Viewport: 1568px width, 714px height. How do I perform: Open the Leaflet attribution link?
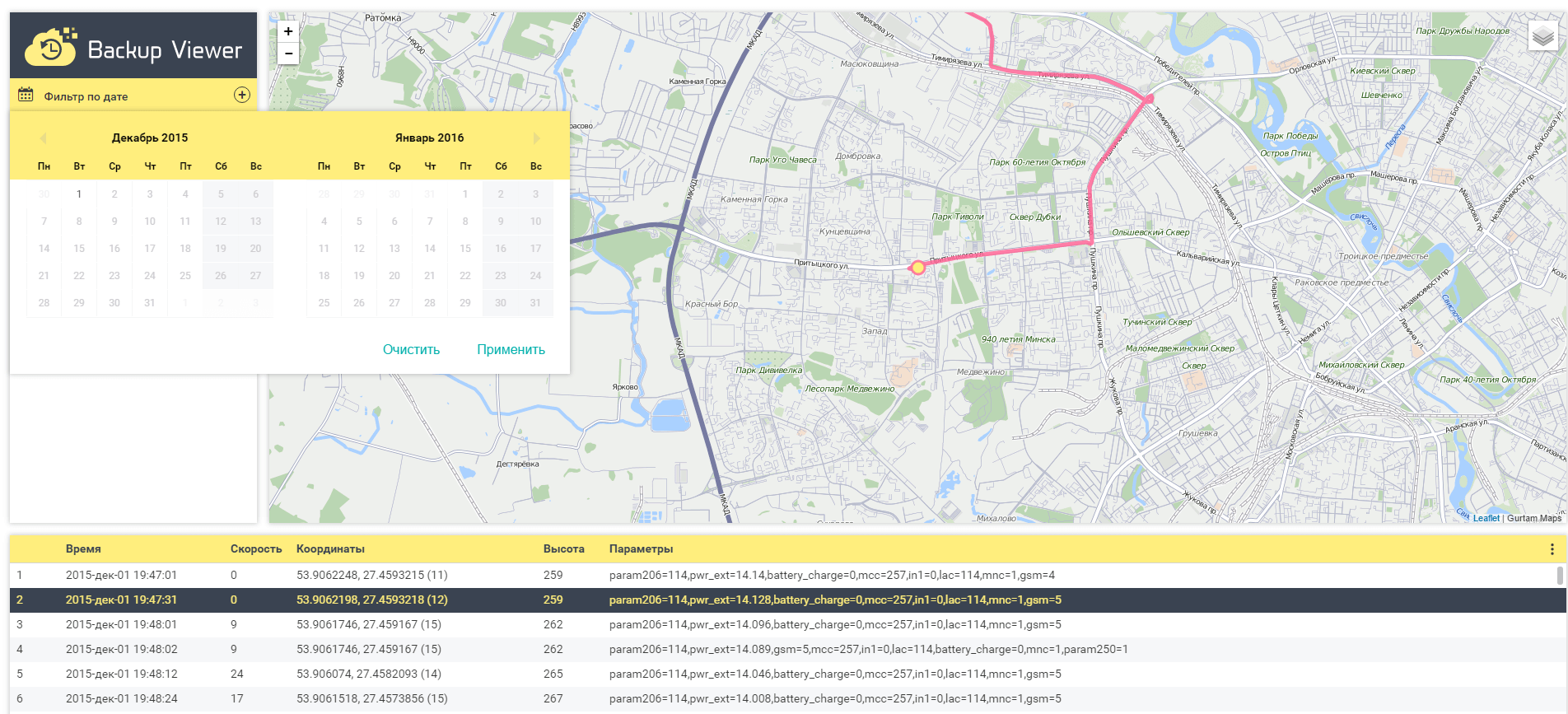[x=1486, y=518]
